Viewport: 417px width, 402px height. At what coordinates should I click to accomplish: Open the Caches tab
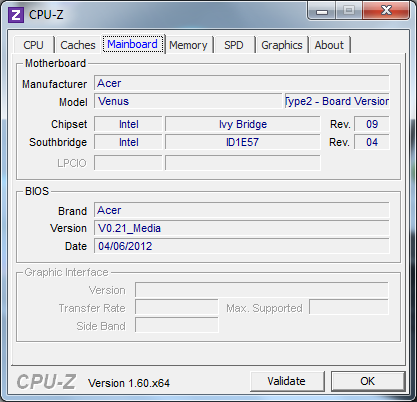[78, 45]
